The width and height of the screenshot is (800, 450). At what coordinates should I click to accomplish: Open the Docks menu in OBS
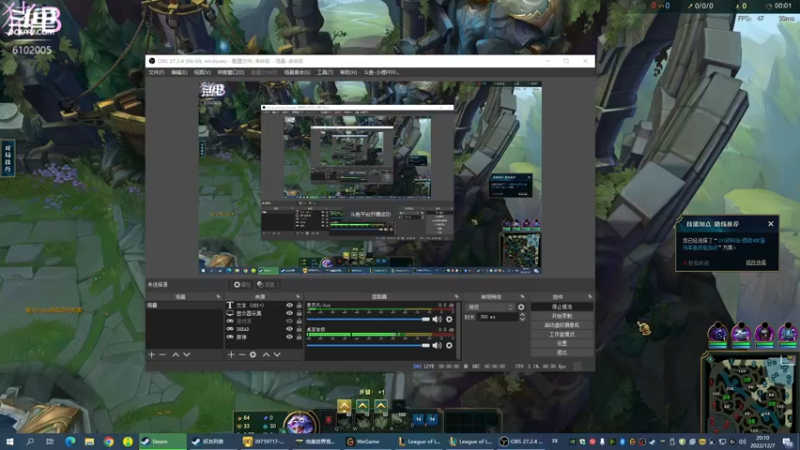coord(231,72)
